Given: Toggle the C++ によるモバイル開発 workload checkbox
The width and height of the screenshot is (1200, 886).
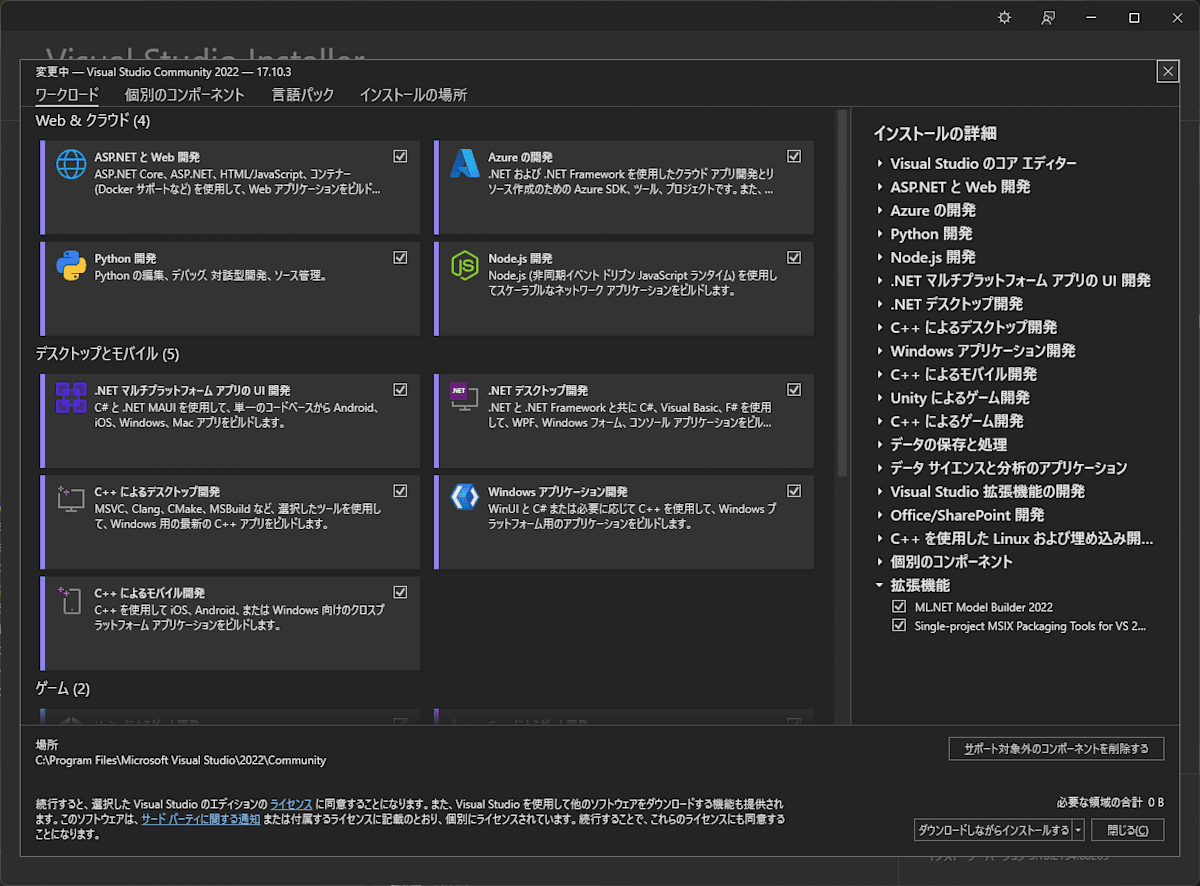Looking at the screenshot, I should click(x=400, y=591).
